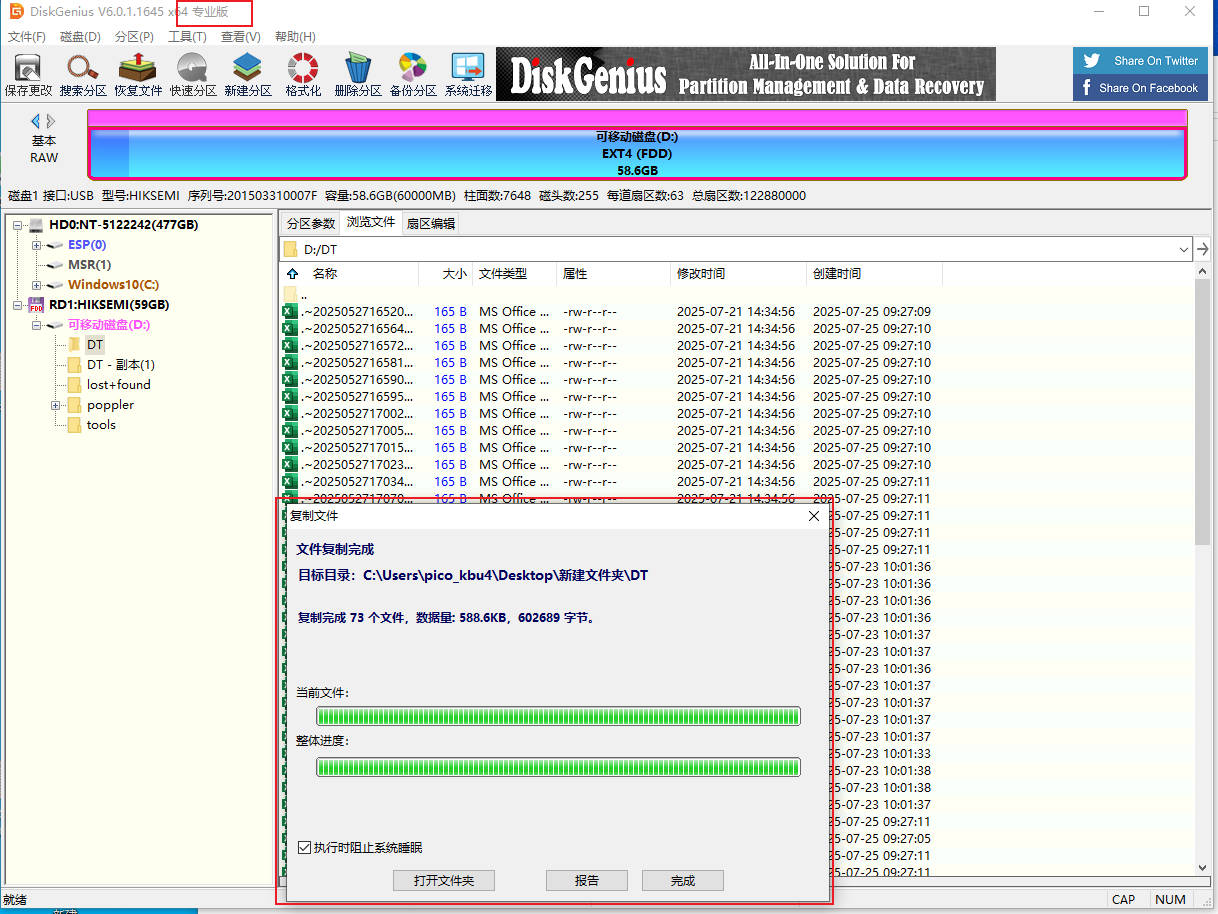Click the 当前文件 progress bar
Image resolution: width=1218 pixels, height=914 pixels.
tap(558, 716)
